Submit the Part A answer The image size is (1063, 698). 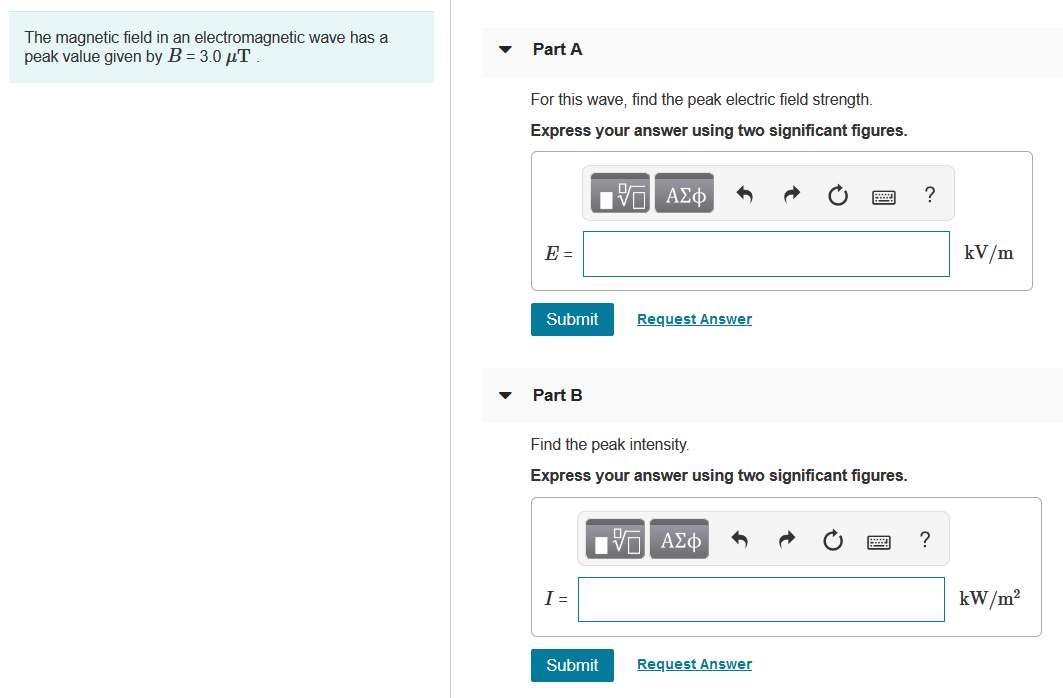pos(572,319)
